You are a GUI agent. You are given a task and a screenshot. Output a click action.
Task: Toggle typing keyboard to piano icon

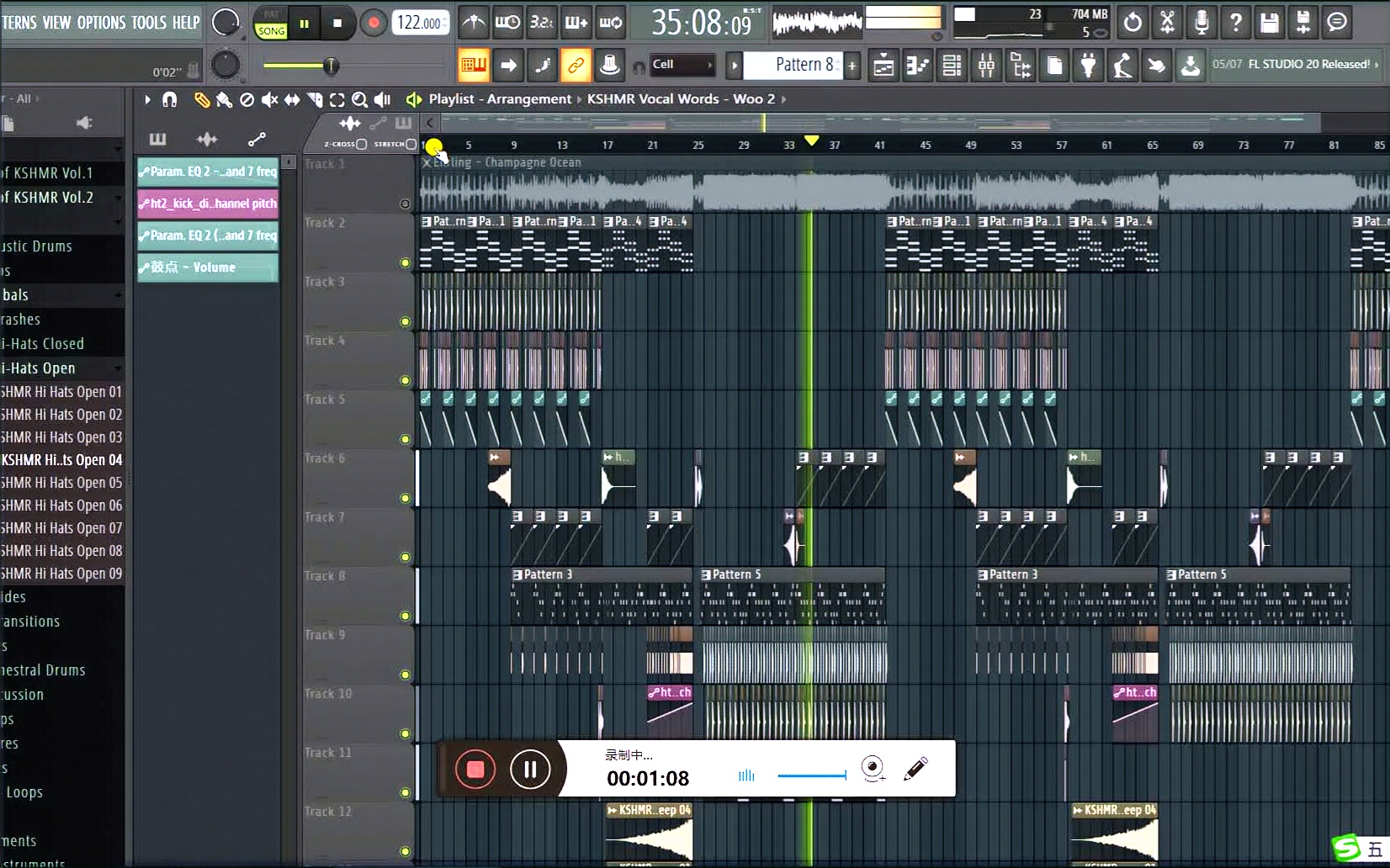pos(474,65)
